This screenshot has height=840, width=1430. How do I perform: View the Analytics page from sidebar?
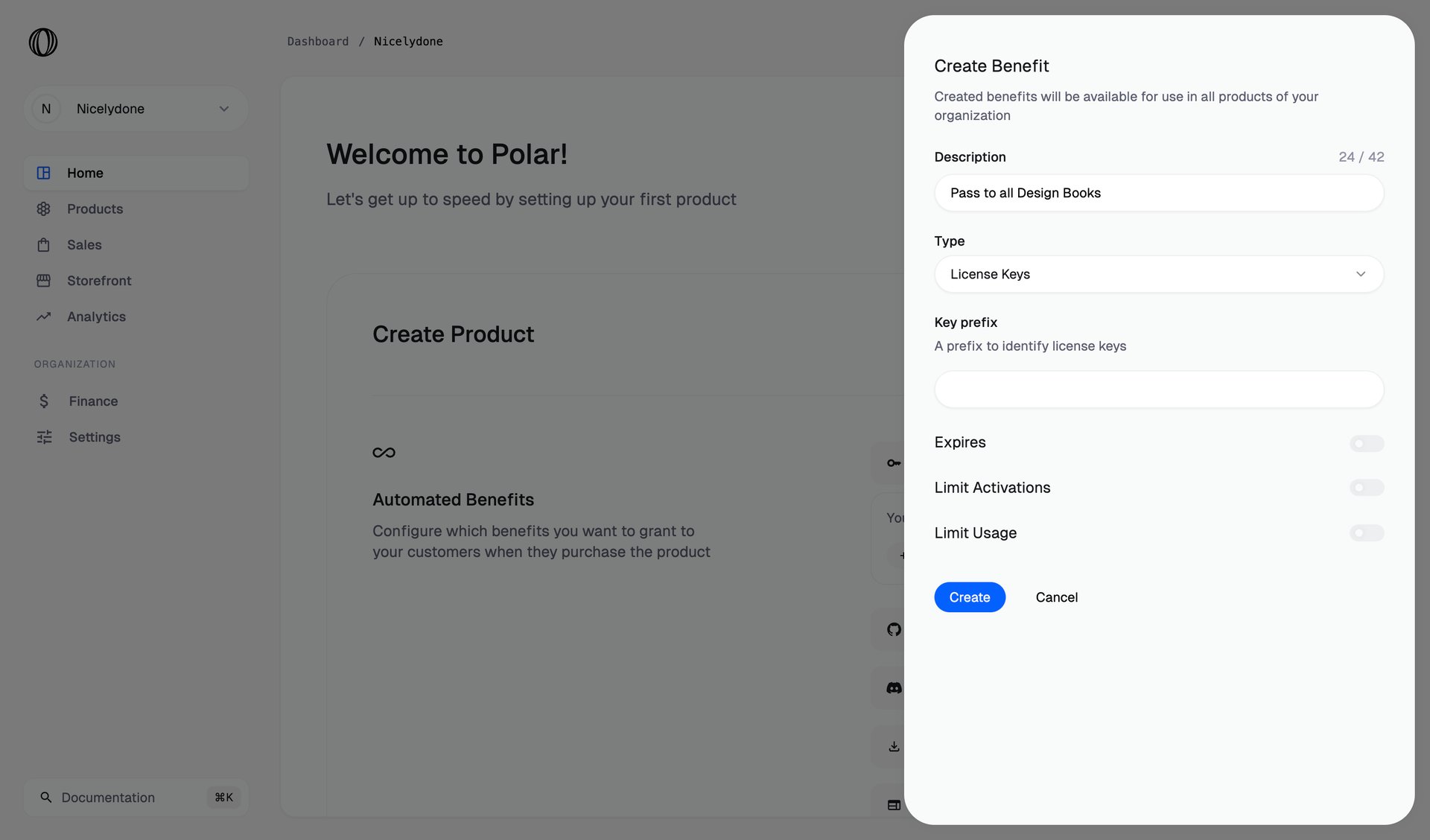click(x=95, y=316)
